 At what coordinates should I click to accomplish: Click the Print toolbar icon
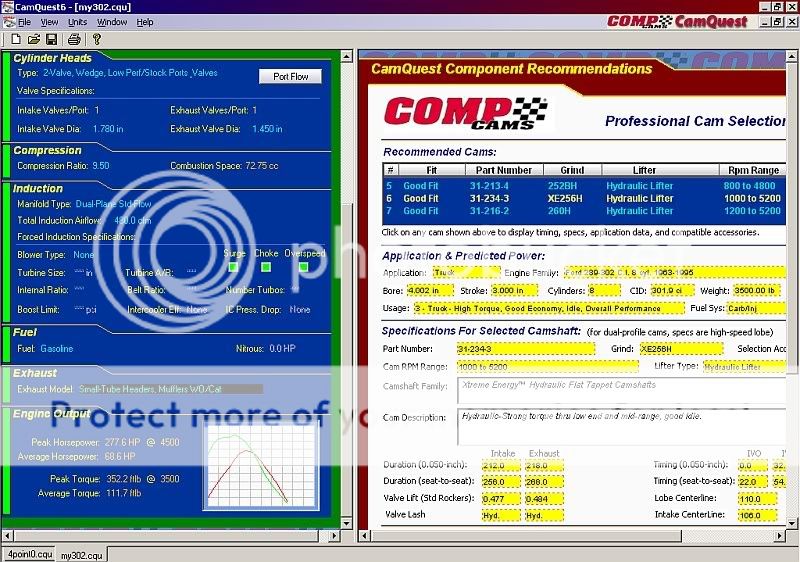click(x=73, y=39)
